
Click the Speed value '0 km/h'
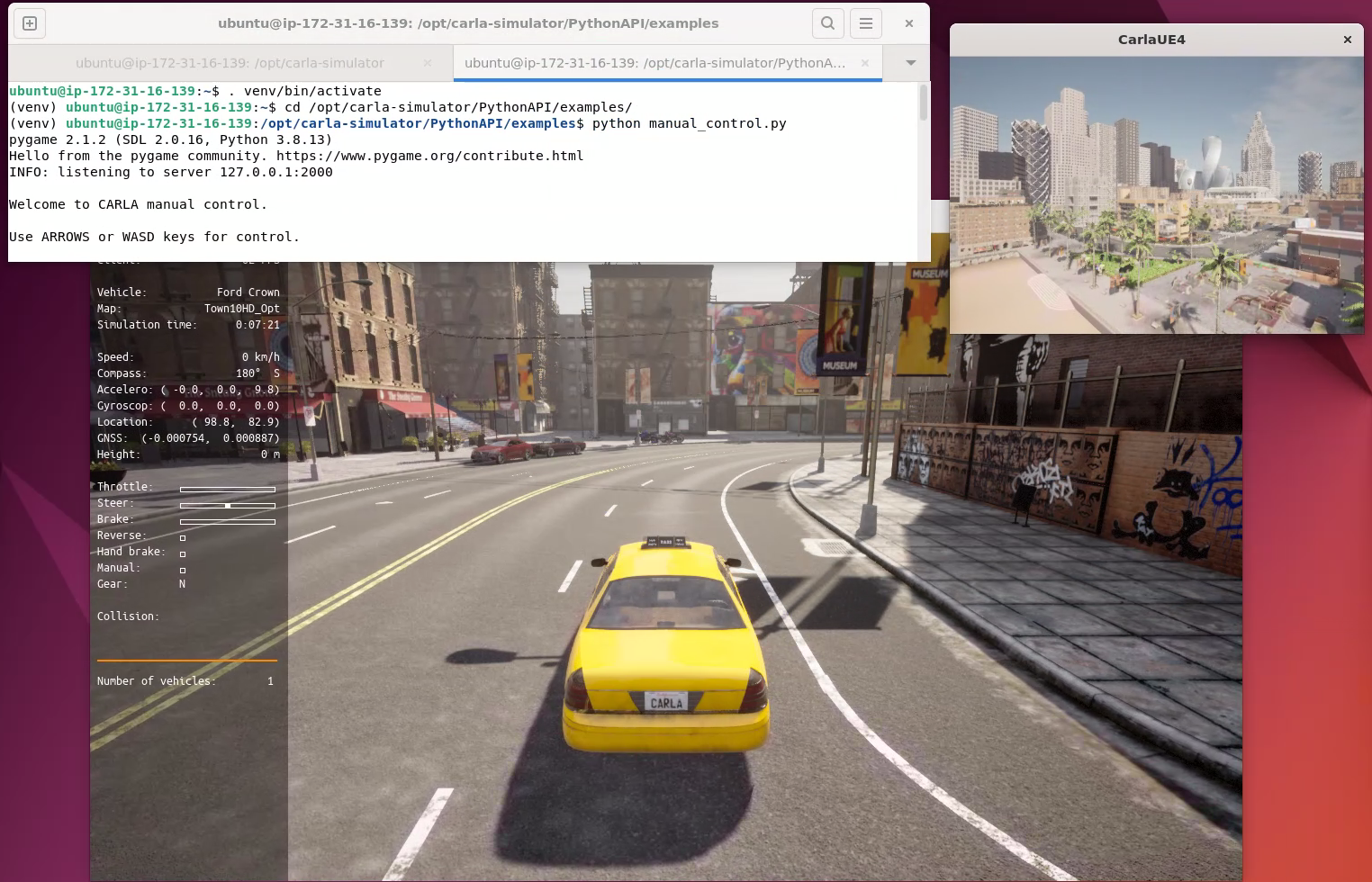[x=261, y=357]
